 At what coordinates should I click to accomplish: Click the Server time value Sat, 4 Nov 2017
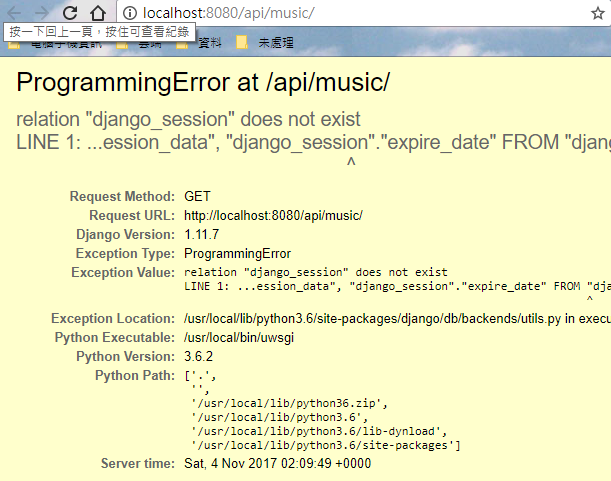277,463
